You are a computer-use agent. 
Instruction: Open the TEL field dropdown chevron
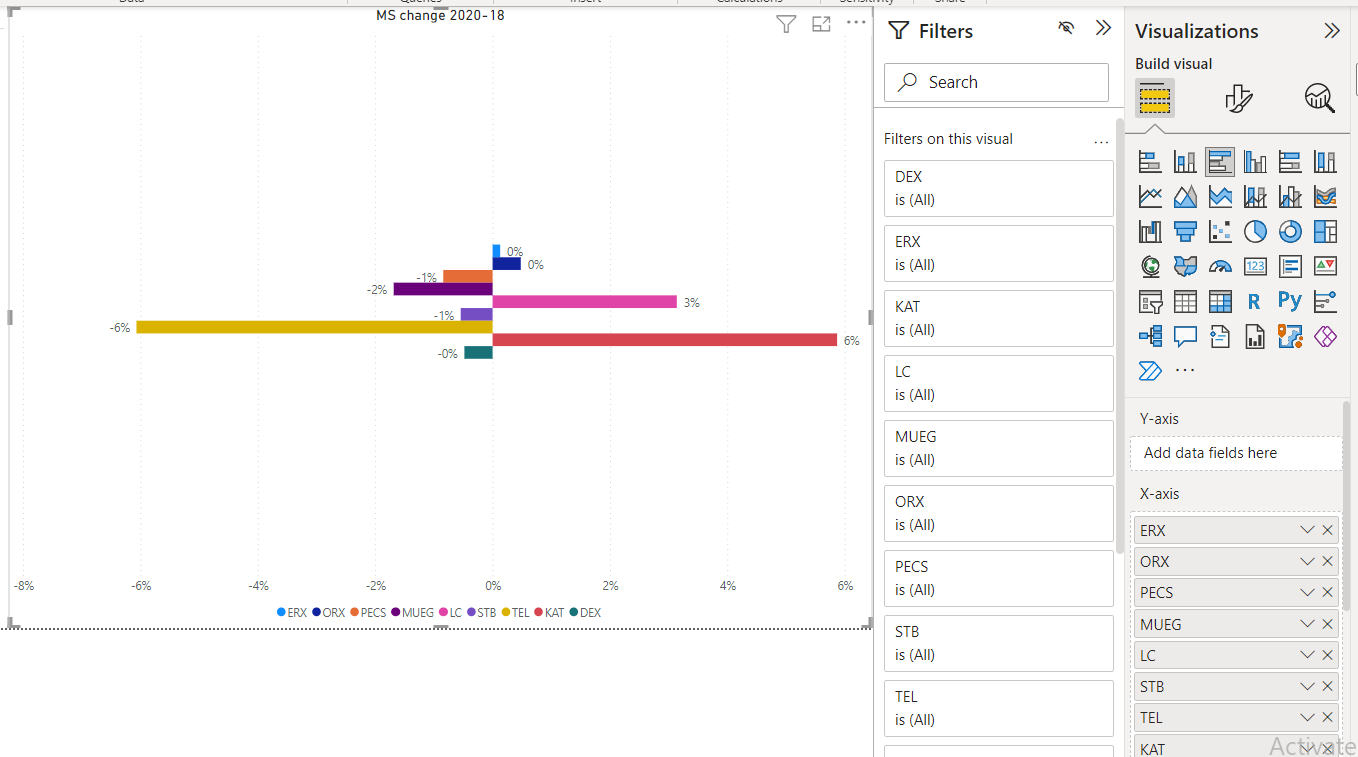point(1307,717)
